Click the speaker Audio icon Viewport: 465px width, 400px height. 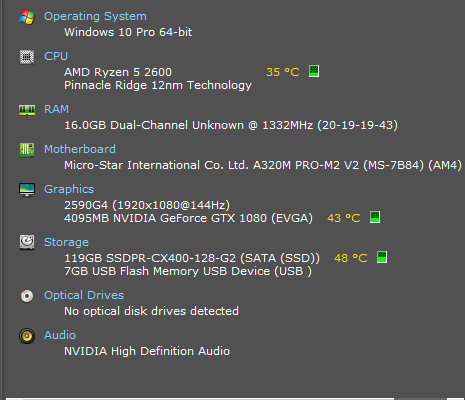tap(27, 336)
